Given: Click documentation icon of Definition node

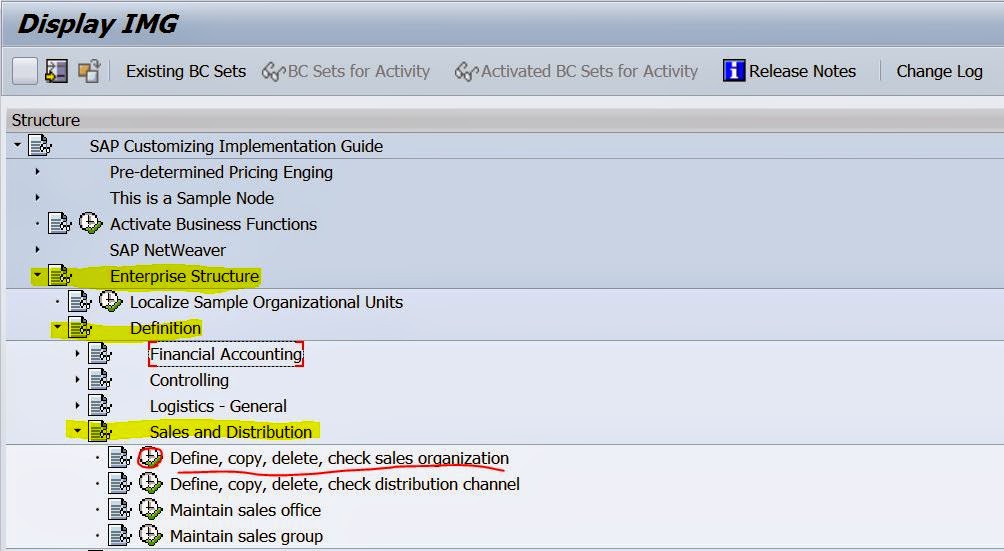Looking at the screenshot, I should (x=79, y=328).
